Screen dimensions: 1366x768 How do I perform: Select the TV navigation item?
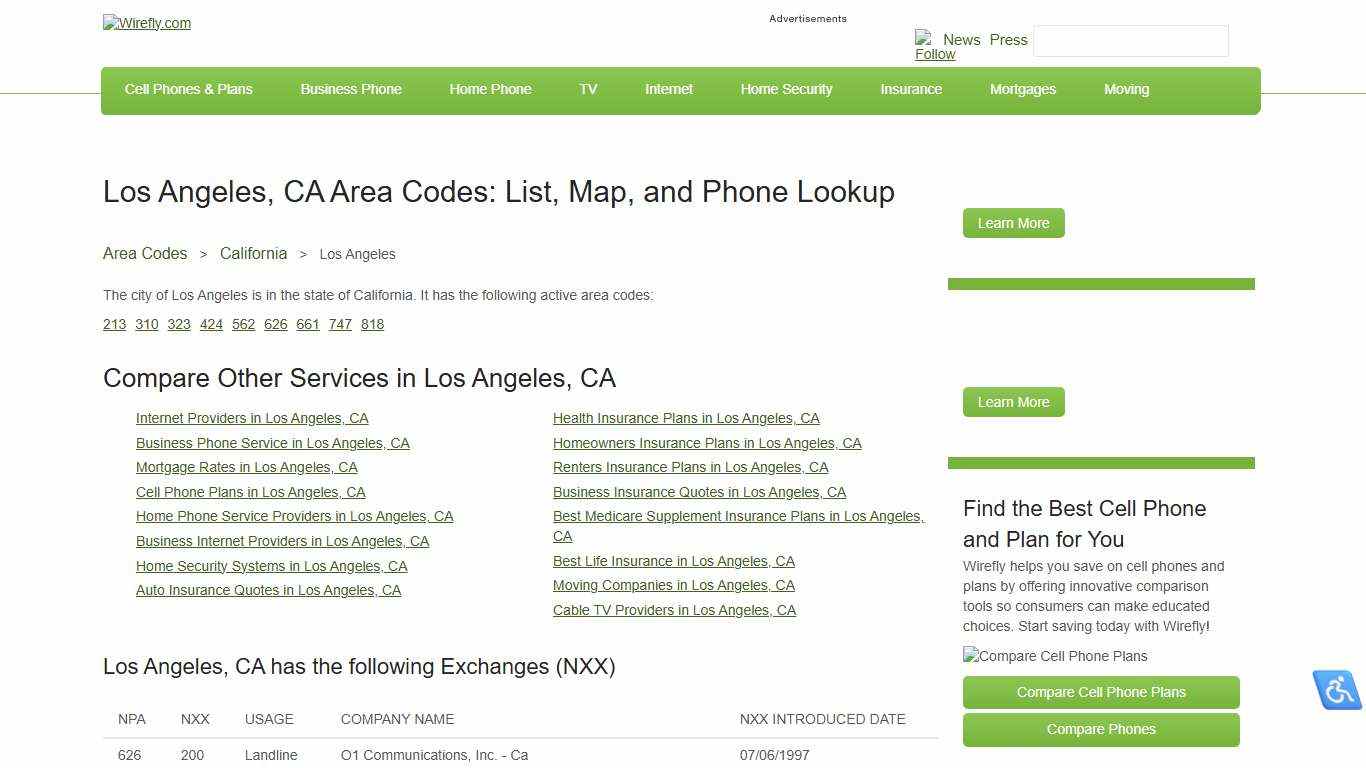[588, 89]
